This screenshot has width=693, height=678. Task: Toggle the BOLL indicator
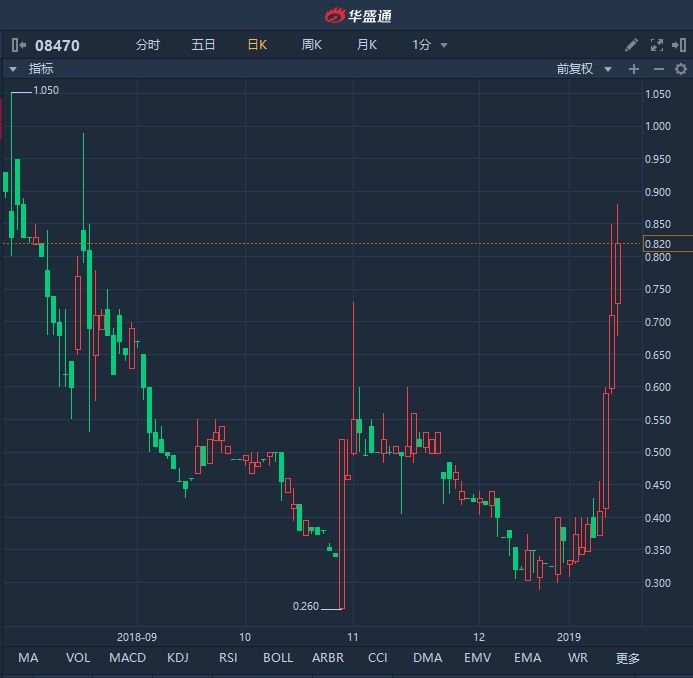[x=278, y=657]
